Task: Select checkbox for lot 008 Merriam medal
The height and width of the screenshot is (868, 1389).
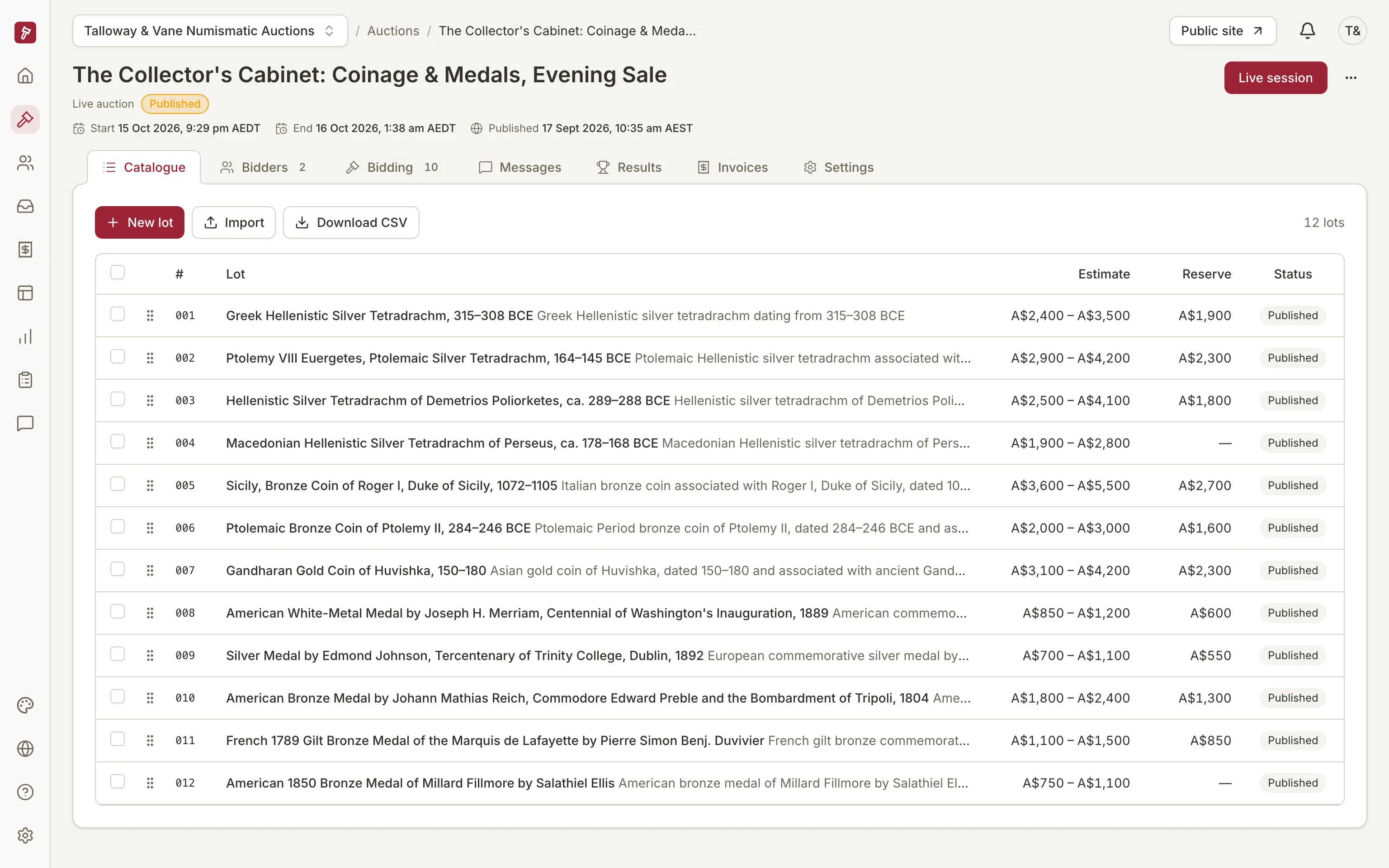Action: coord(118,611)
